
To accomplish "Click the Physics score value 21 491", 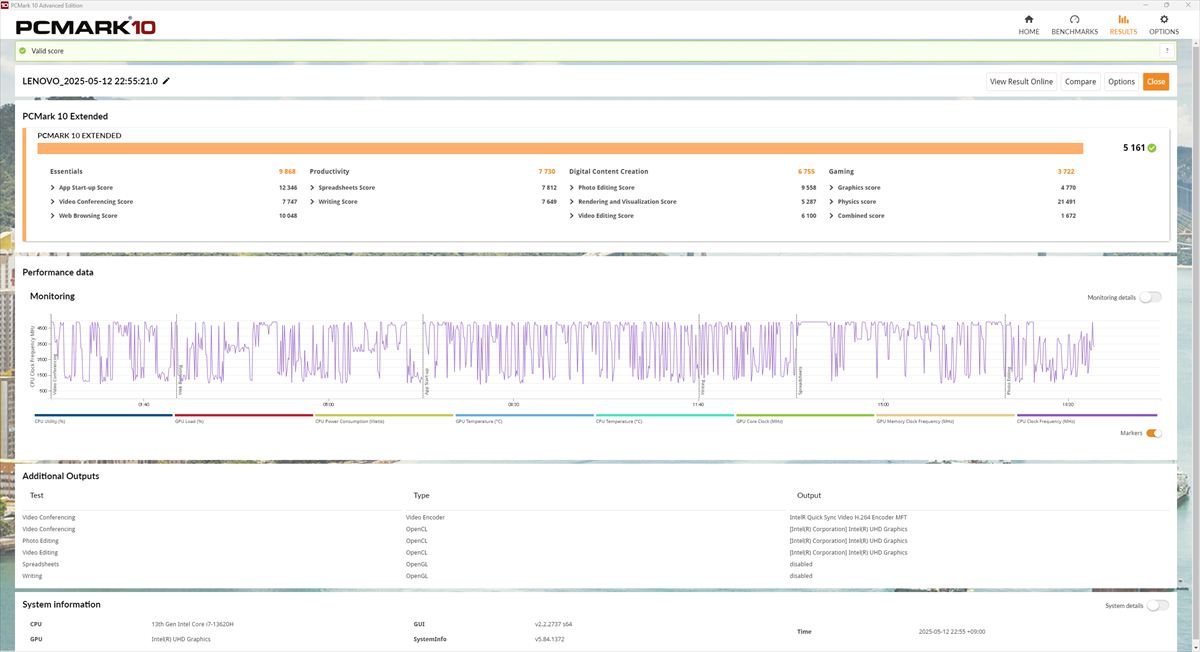I will tap(1067, 201).
